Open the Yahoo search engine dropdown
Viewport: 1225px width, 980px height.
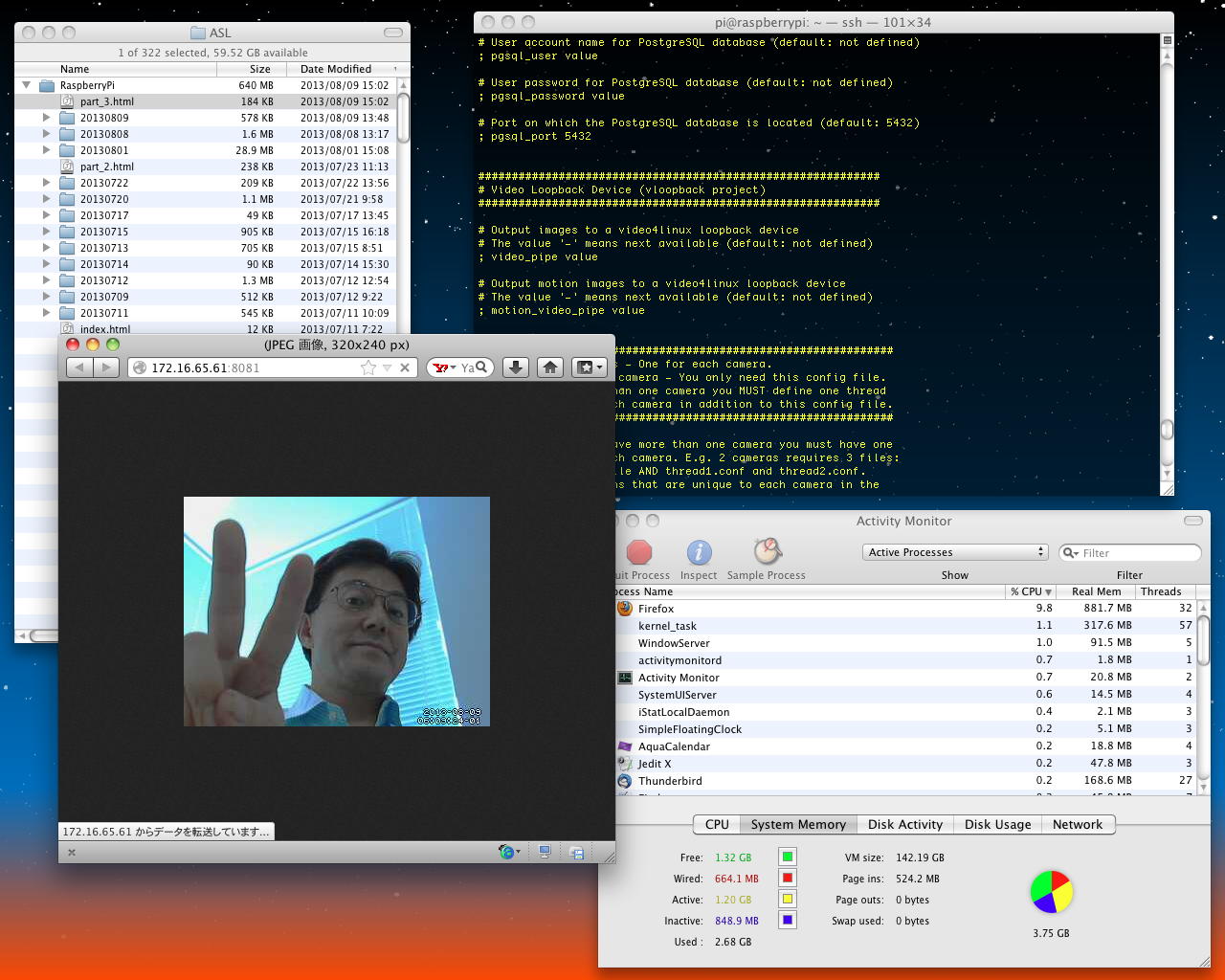(443, 367)
